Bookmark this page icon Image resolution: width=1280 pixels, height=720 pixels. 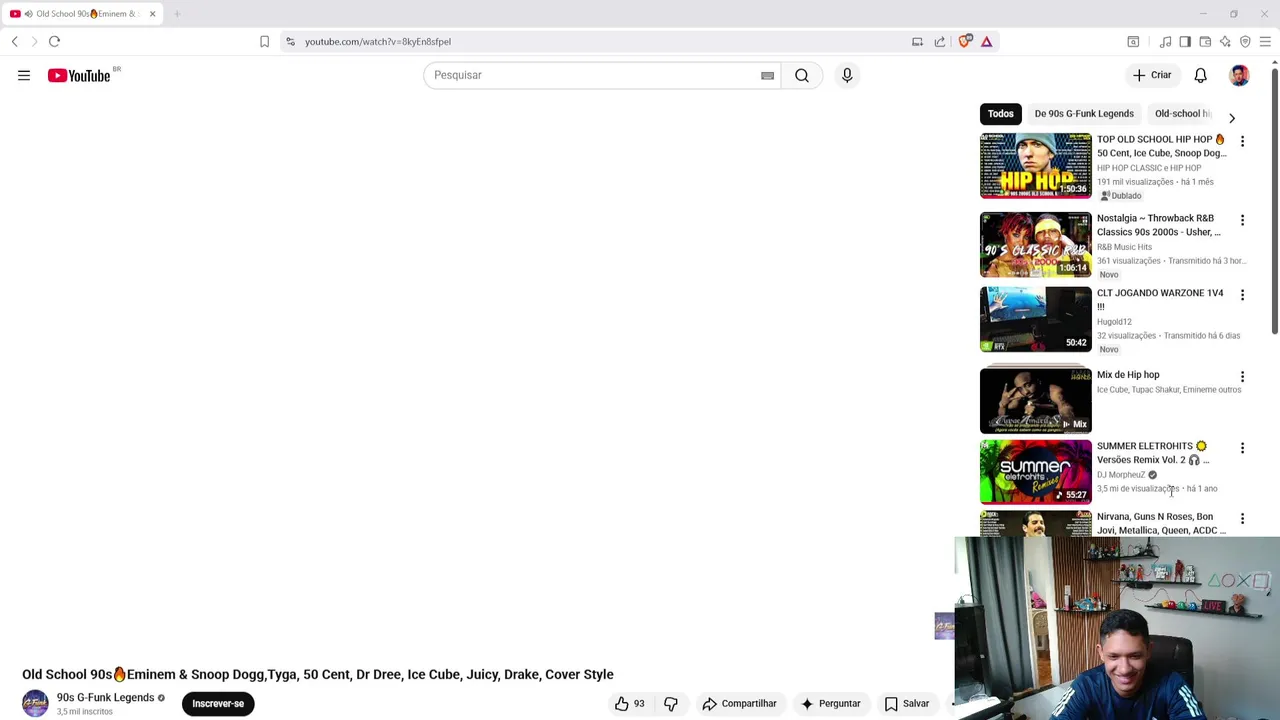pyautogui.click(x=264, y=41)
